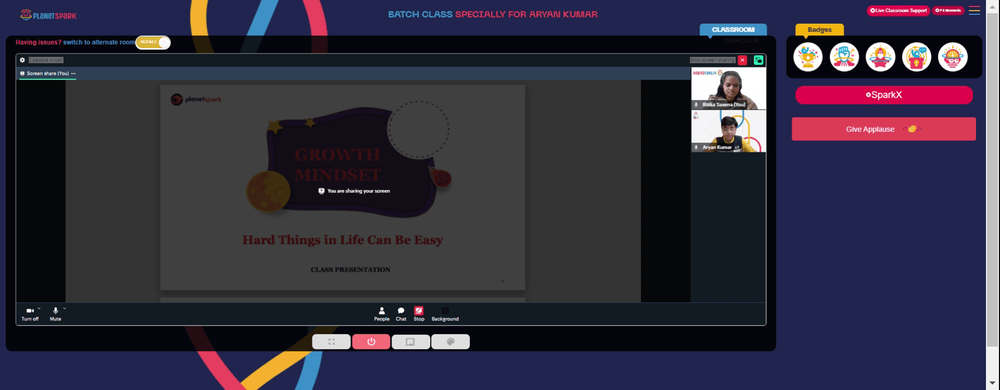Open the hamburger menu at top right
The image size is (1000, 390).
[974, 10]
